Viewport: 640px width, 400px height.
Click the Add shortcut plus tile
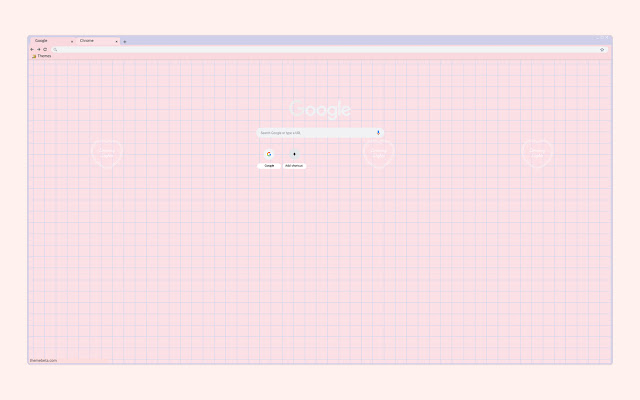click(x=294, y=158)
